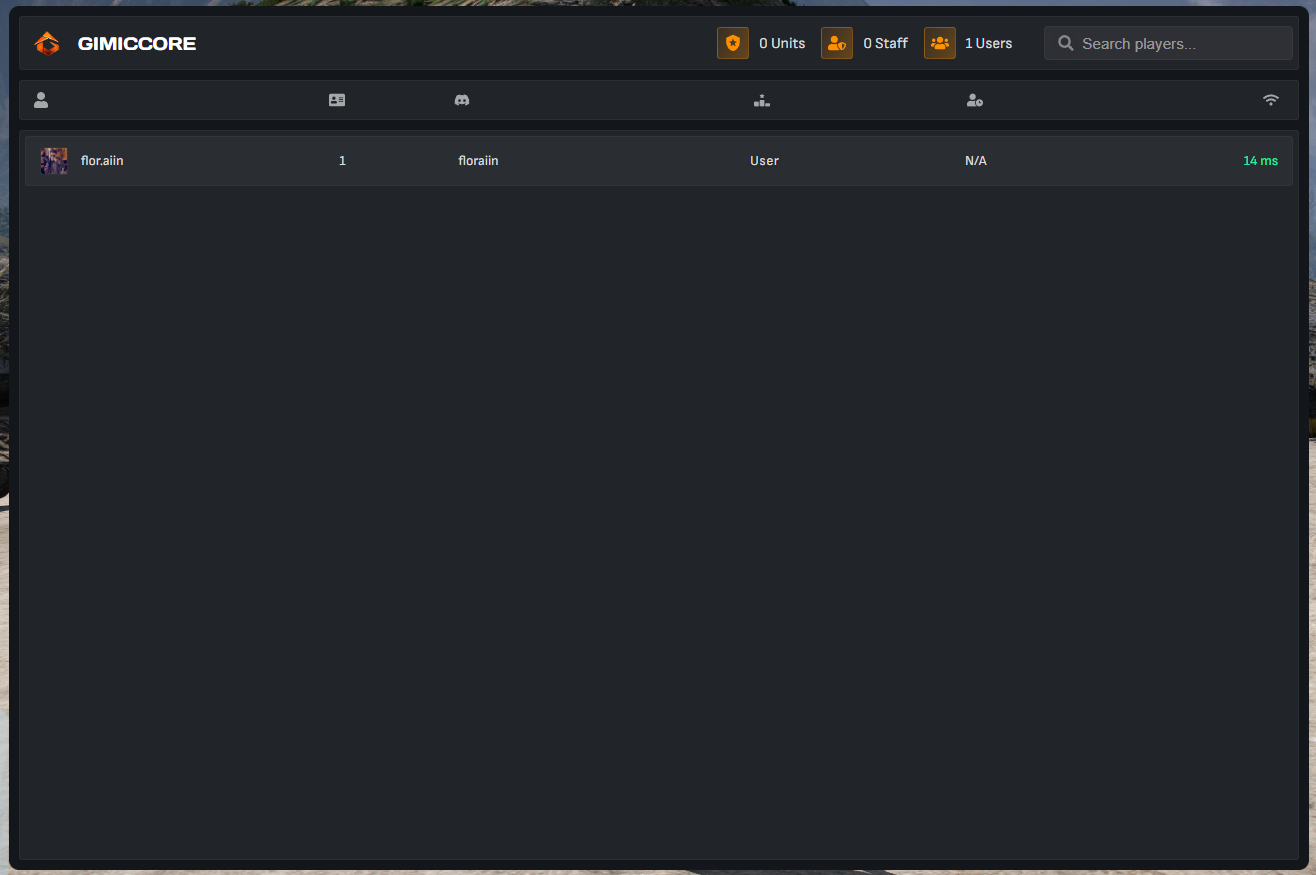Click the player name column person icon
The width and height of the screenshot is (1316, 875).
(41, 100)
